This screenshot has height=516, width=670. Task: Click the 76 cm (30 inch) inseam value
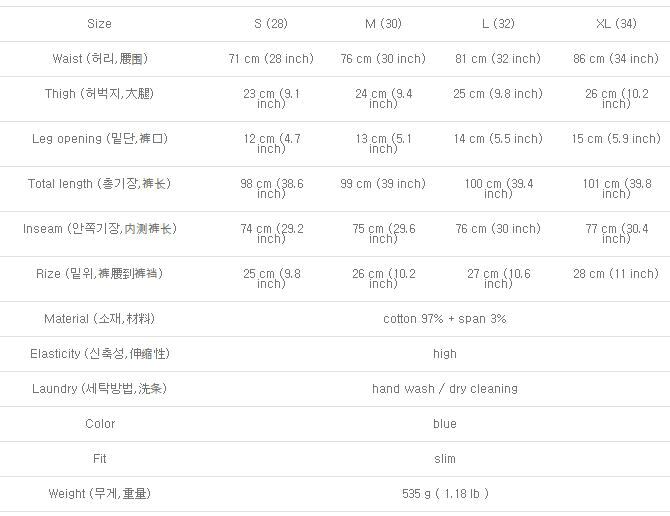pyautogui.click(x=498, y=229)
